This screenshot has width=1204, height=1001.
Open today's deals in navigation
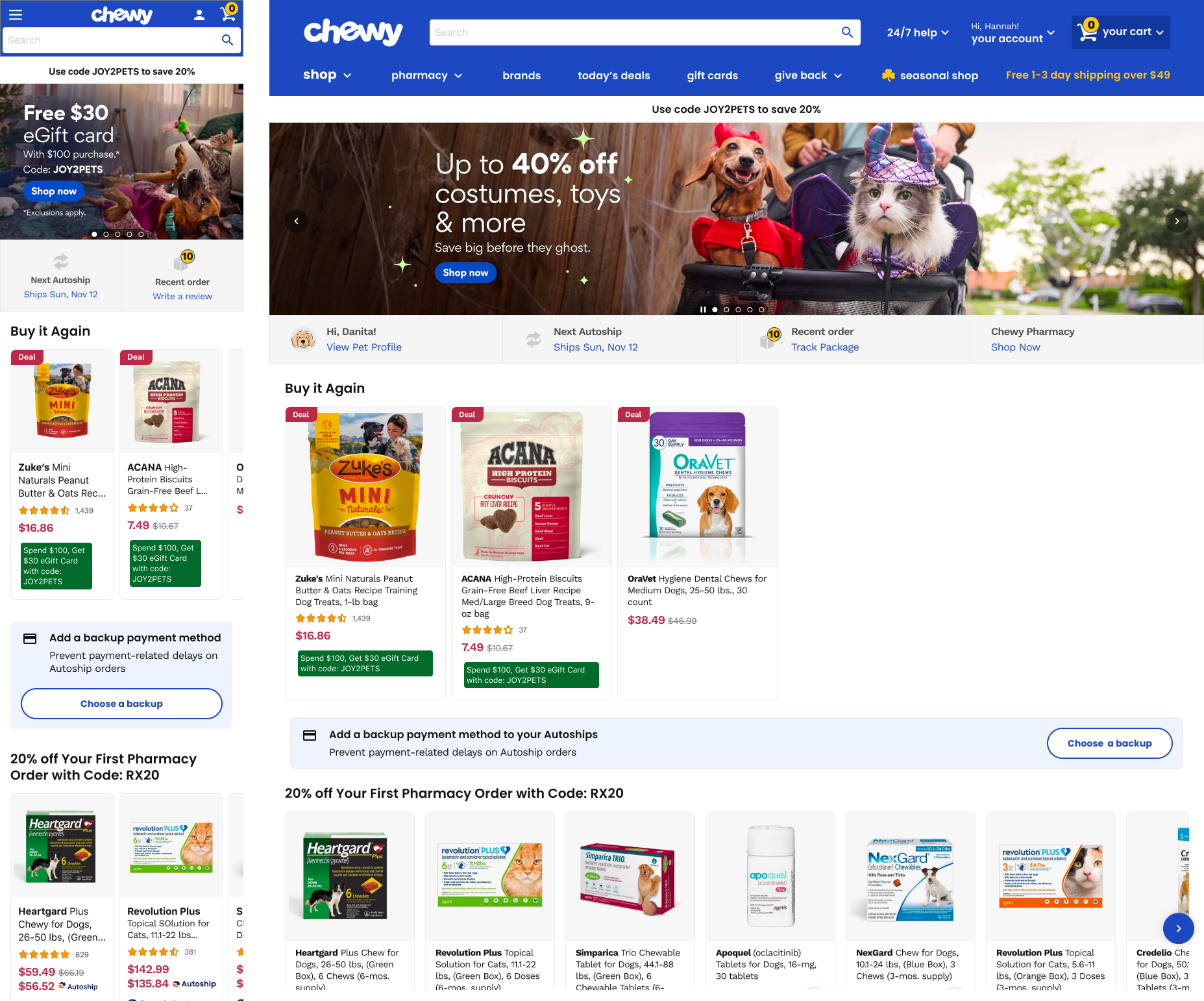(613, 75)
